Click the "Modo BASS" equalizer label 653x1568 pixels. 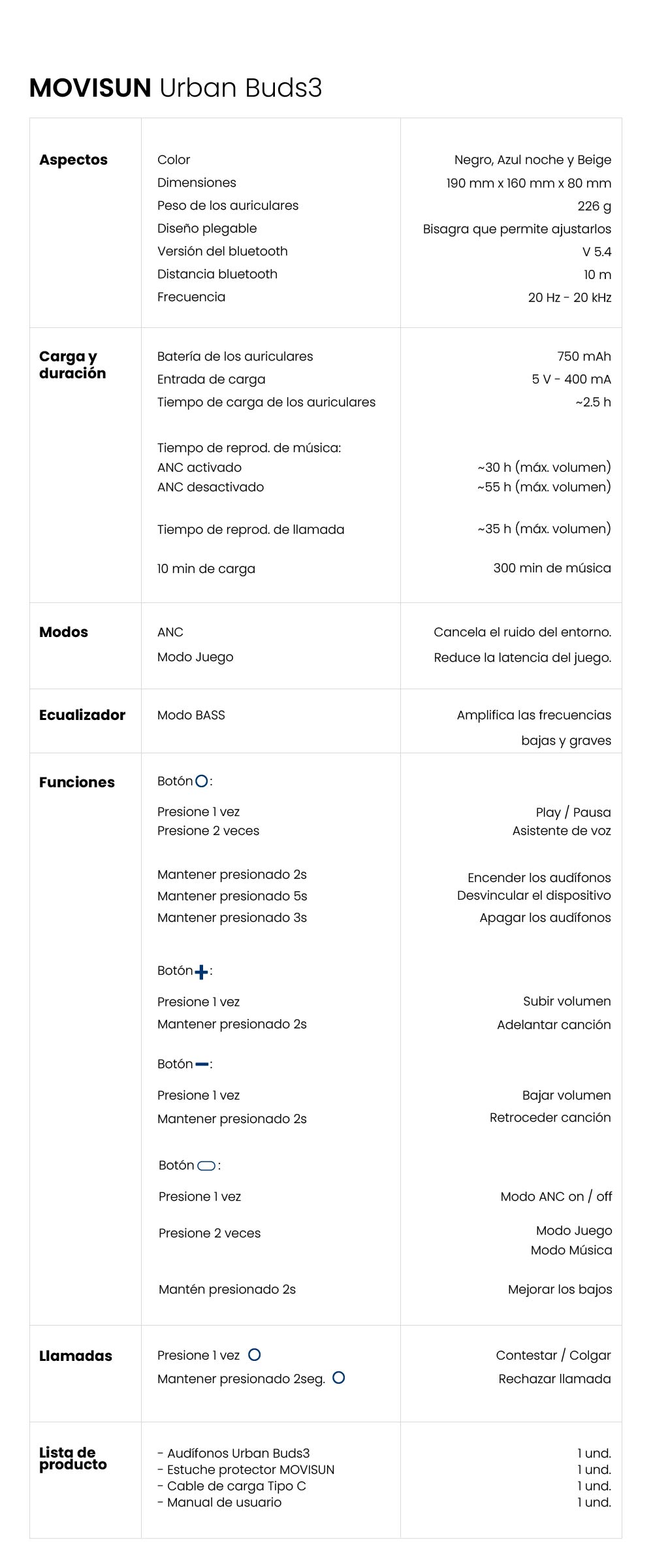click(x=191, y=715)
